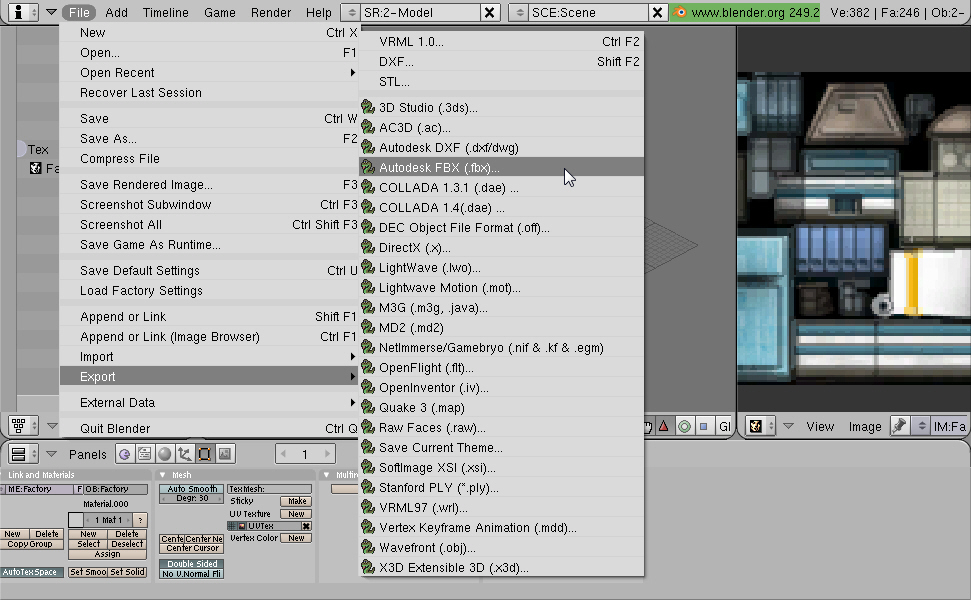Select the Object context axes icon
This screenshot has width=971, height=600.
click(185, 454)
